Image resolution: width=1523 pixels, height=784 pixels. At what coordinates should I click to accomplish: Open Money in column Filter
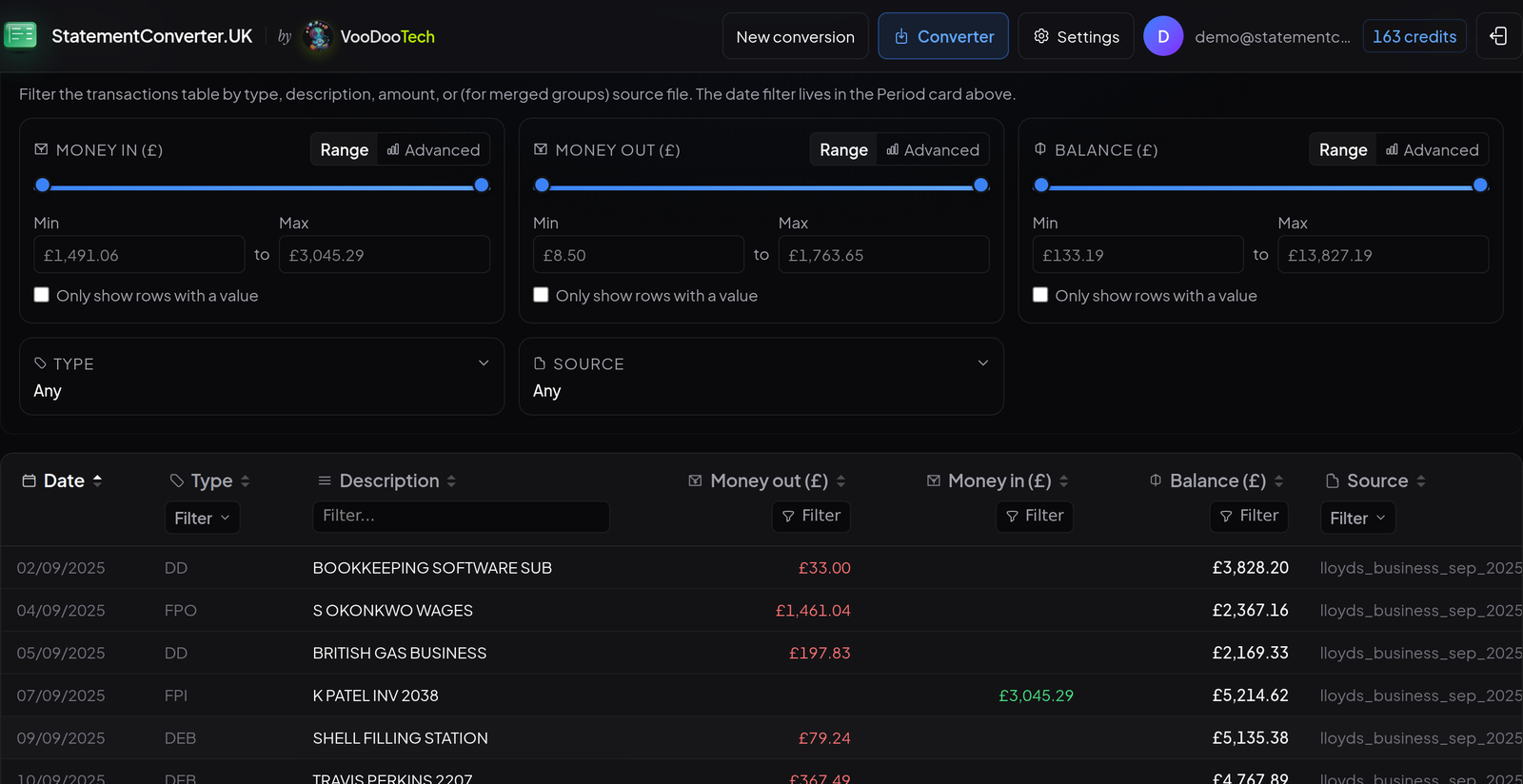pos(1035,516)
